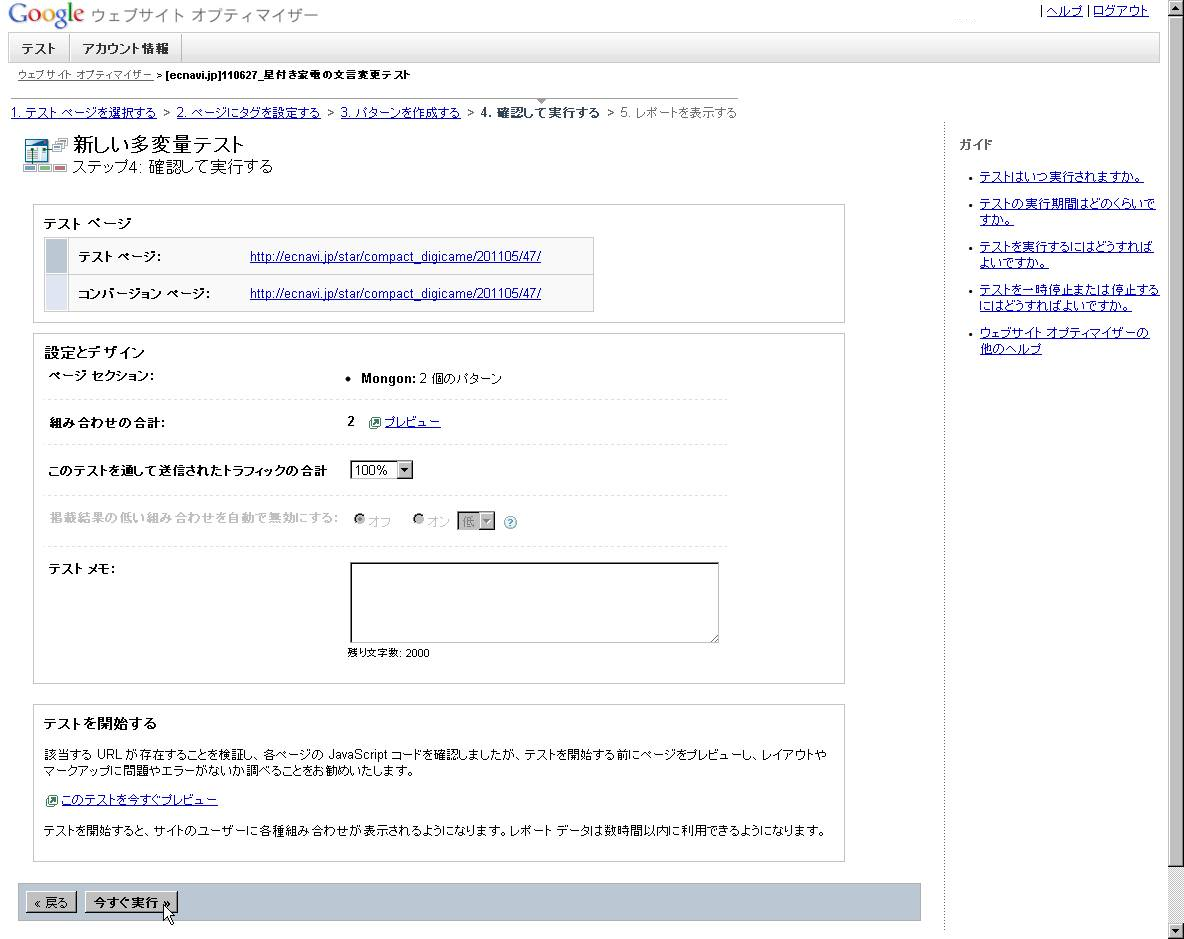Click the multivariate test icon beside the heading
Screen dimensions: 1184x939
tap(44, 155)
